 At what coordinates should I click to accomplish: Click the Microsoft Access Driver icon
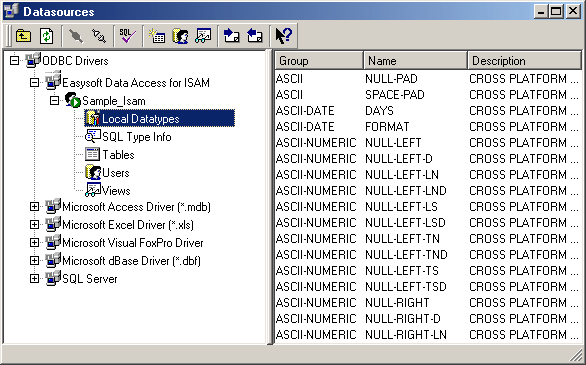click(53, 206)
